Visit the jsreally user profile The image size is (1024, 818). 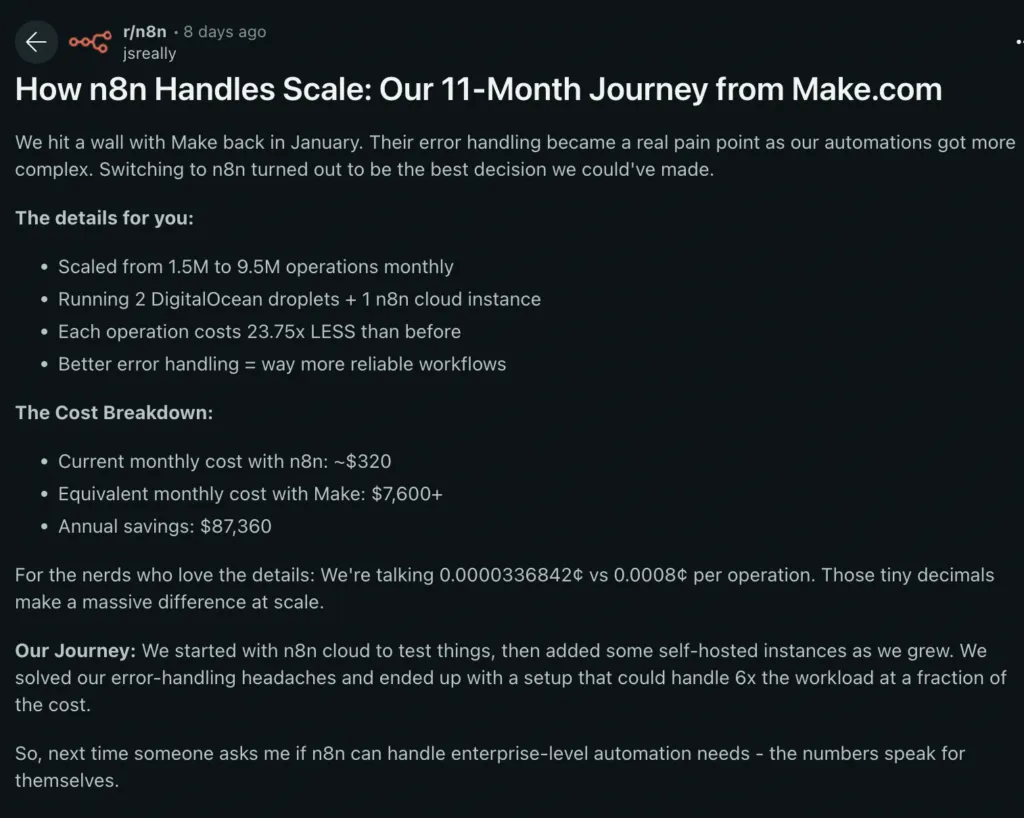click(149, 53)
